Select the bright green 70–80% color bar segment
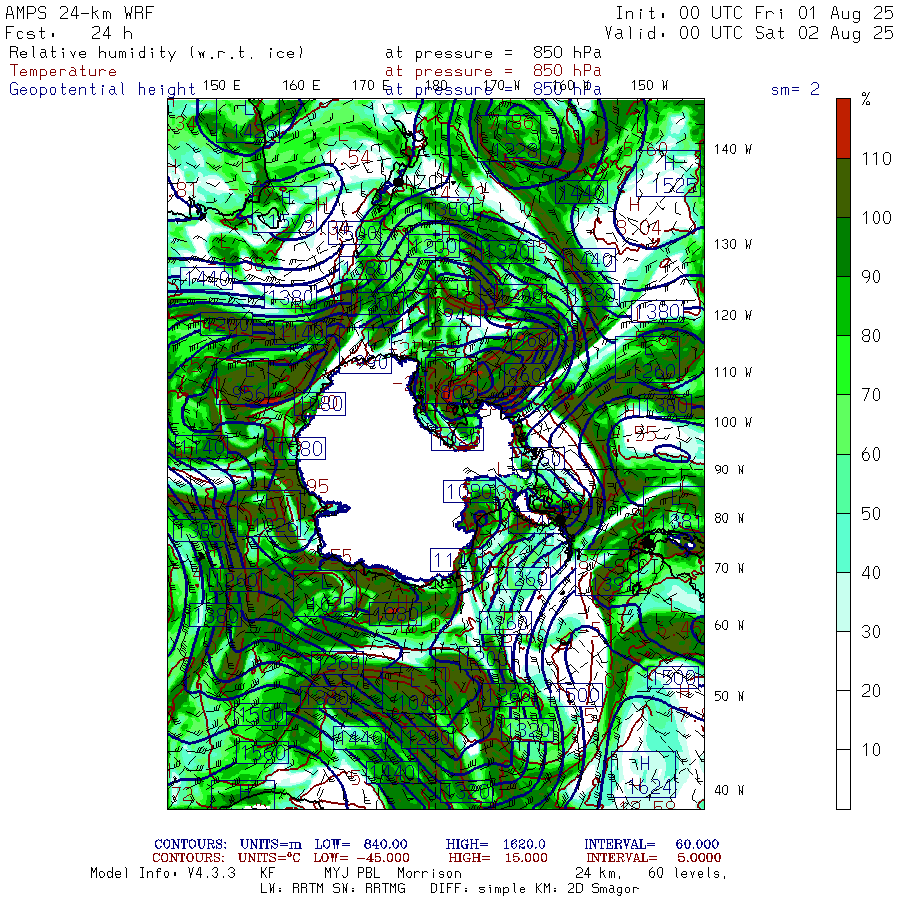 tap(843, 365)
